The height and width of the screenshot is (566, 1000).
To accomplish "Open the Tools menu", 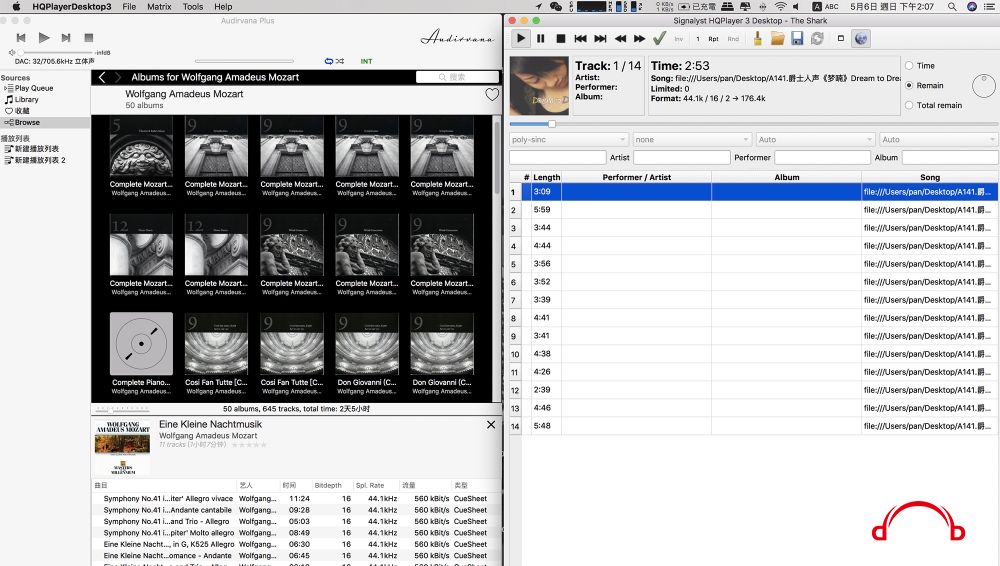I will (x=193, y=6).
